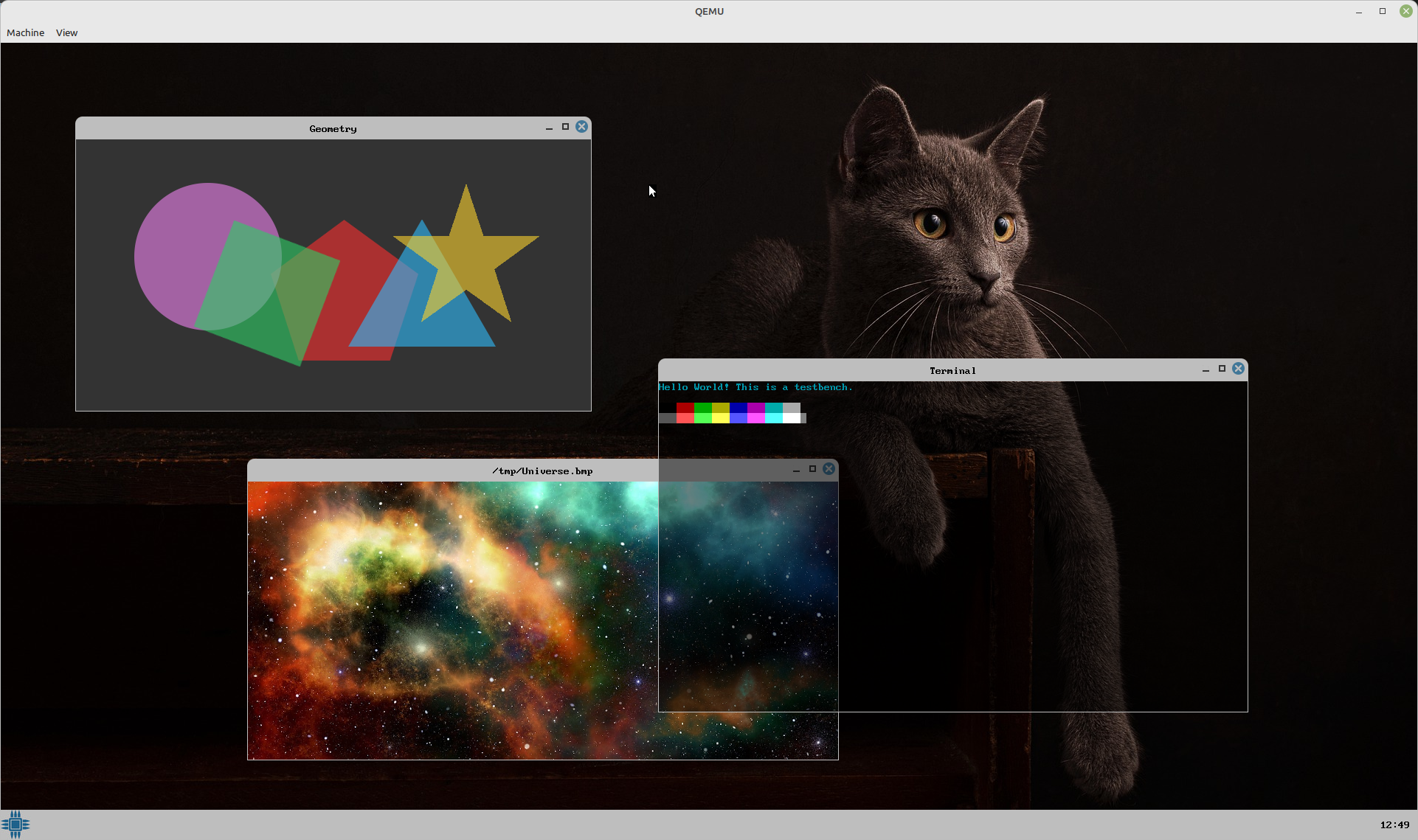Image resolution: width=1418 pixels, height=840 pixels.
Task: Close the /tmp/Universe.bmp window
Action: [829, 469]
